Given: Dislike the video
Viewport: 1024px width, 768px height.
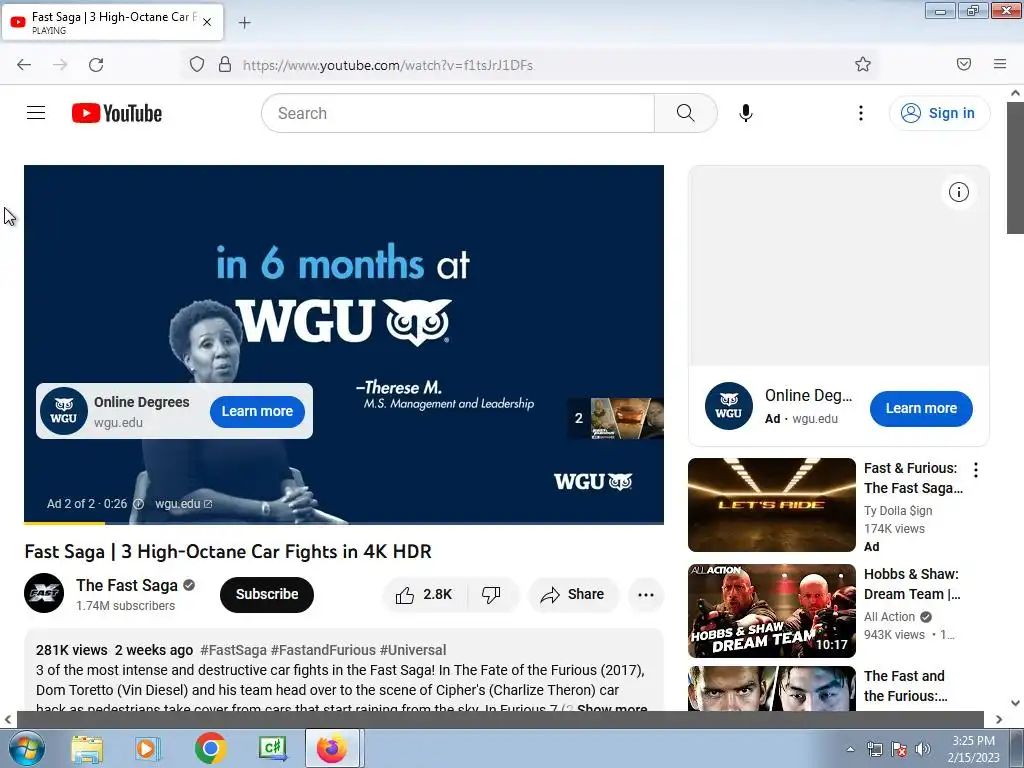Looking at the screenshot, I should coord(491,594).
